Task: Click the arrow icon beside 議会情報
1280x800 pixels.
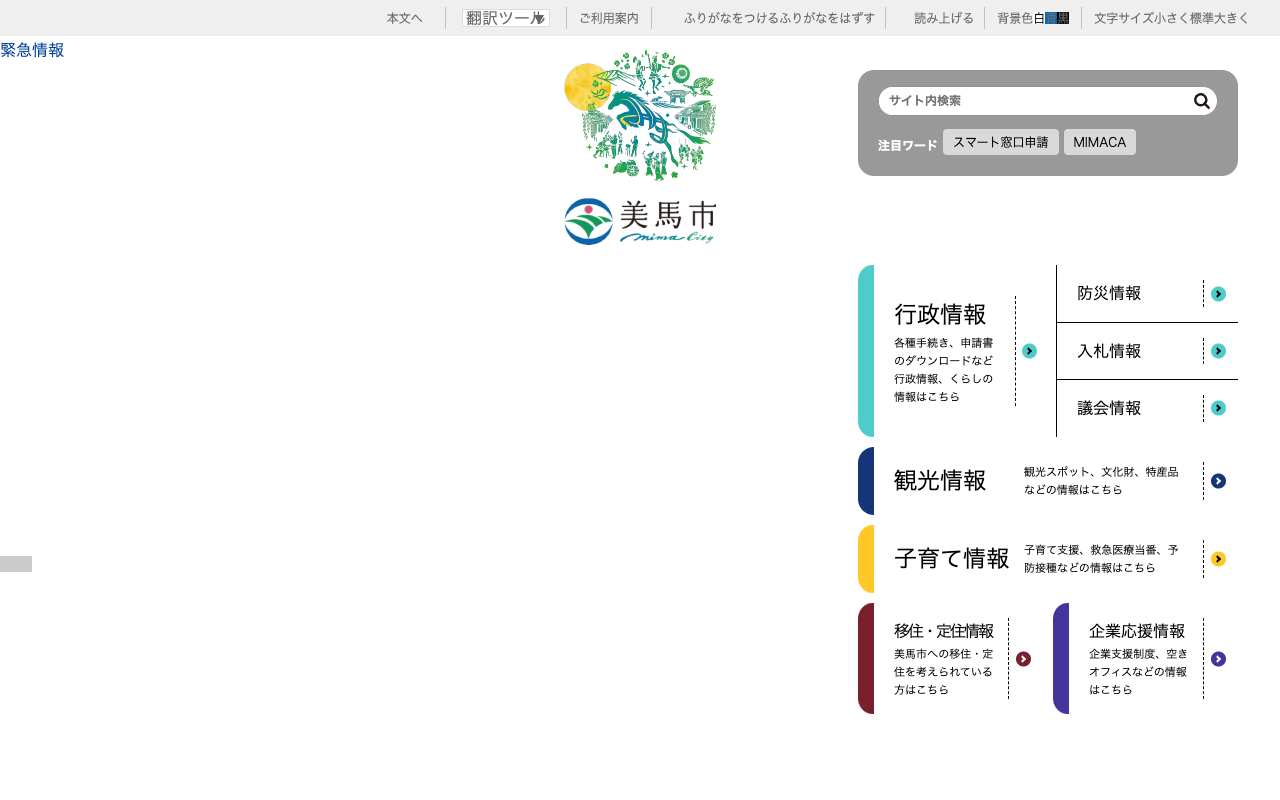Action: (x=1218, y=408)
